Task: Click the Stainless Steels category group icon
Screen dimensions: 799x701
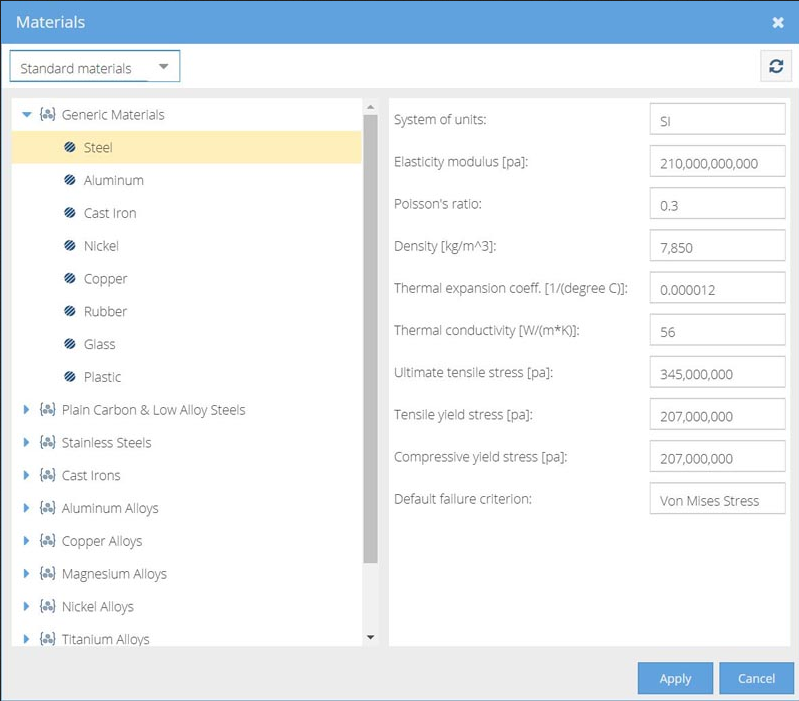Action: pos(47,443)
